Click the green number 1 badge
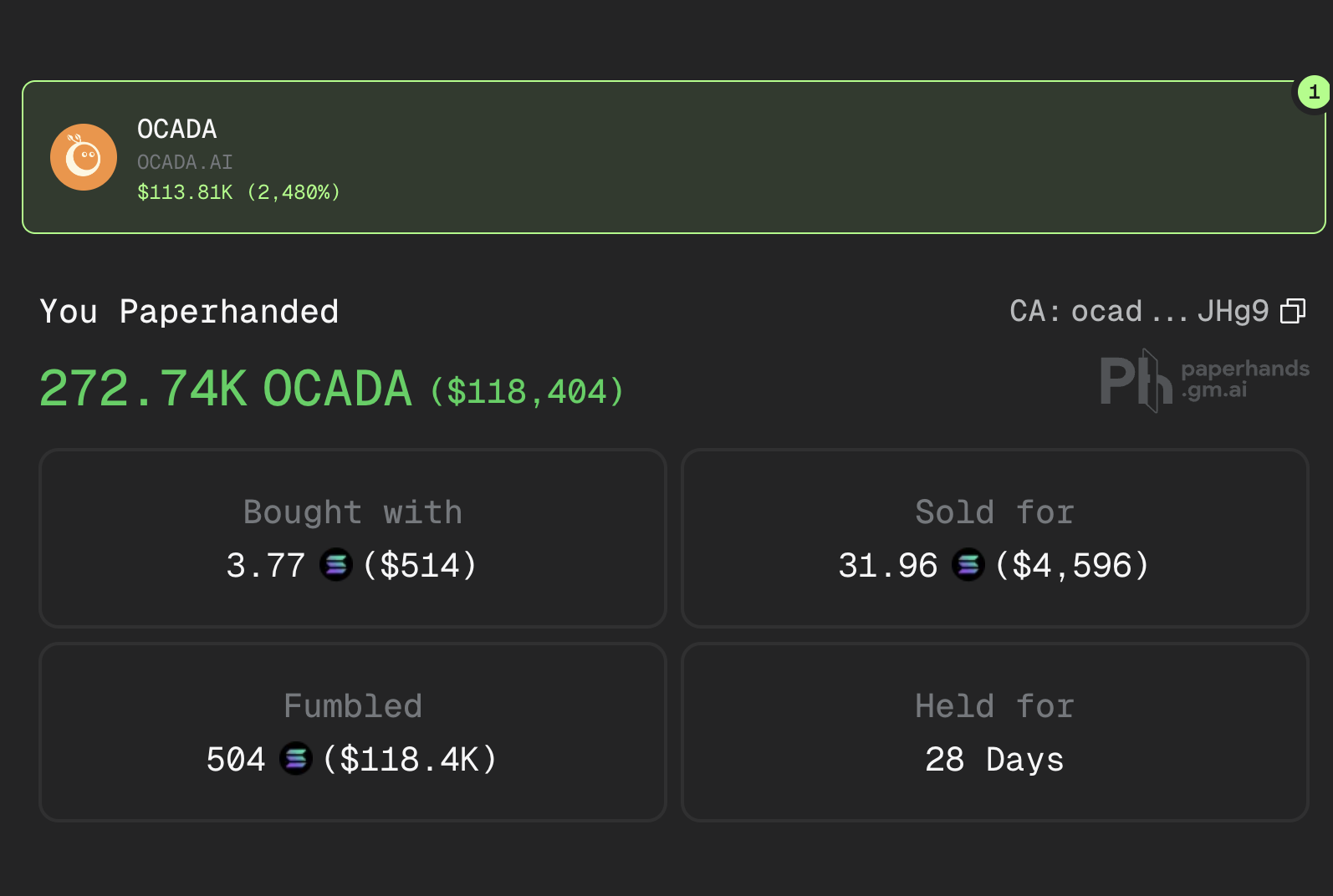 point(1314,92)
